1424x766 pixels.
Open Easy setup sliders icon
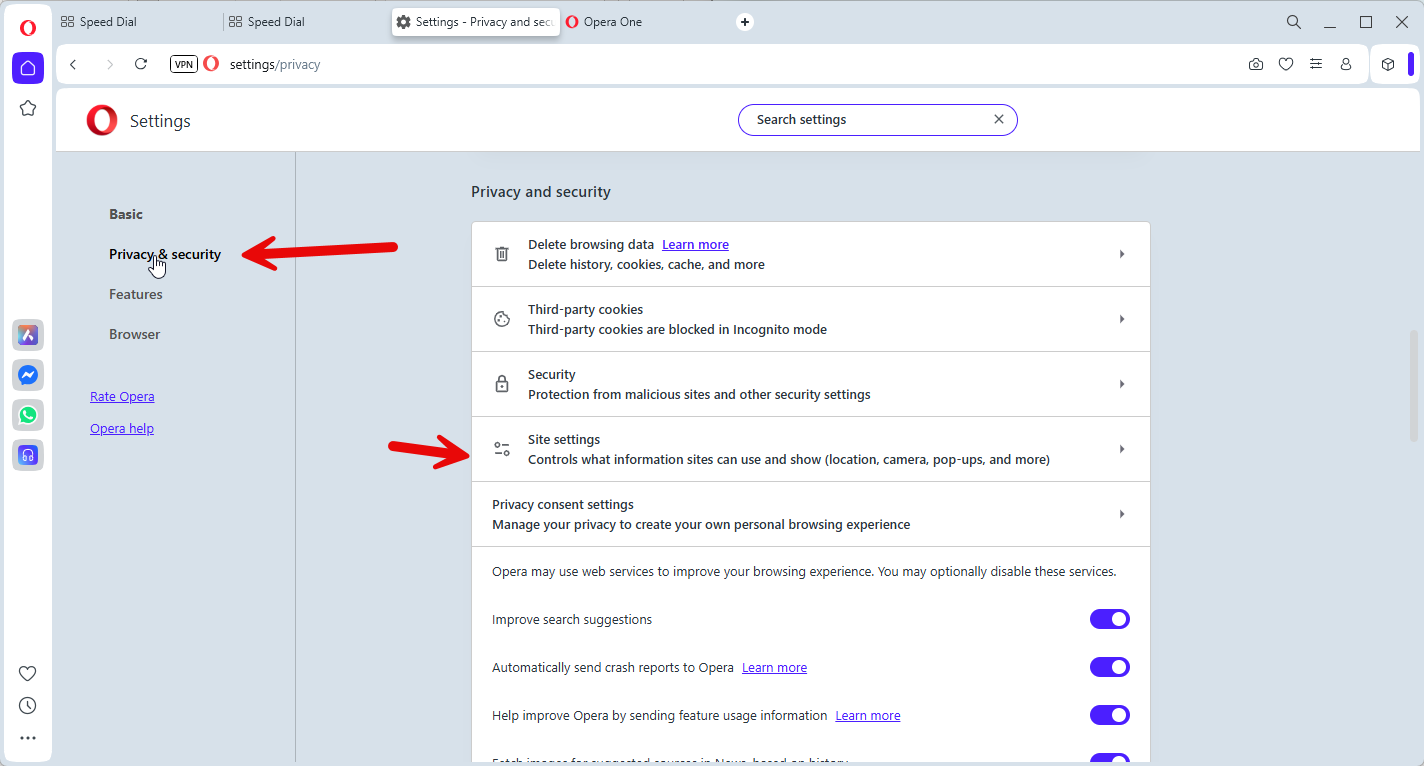(x=1316, y=64)
